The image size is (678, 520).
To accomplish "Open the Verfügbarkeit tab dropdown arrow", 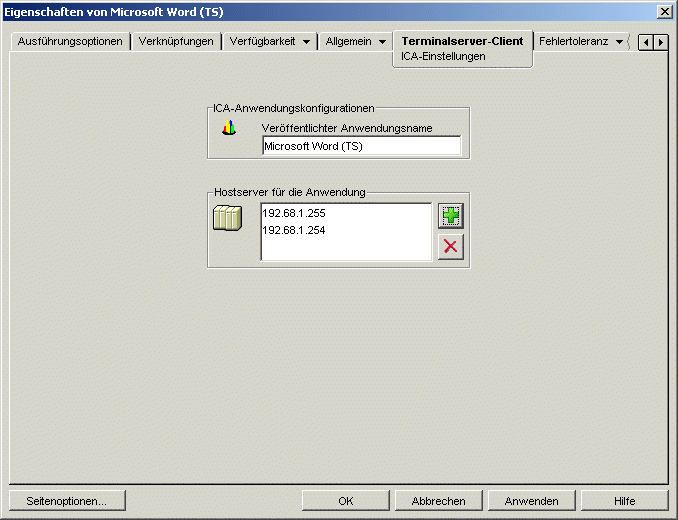I will point(306,42).
